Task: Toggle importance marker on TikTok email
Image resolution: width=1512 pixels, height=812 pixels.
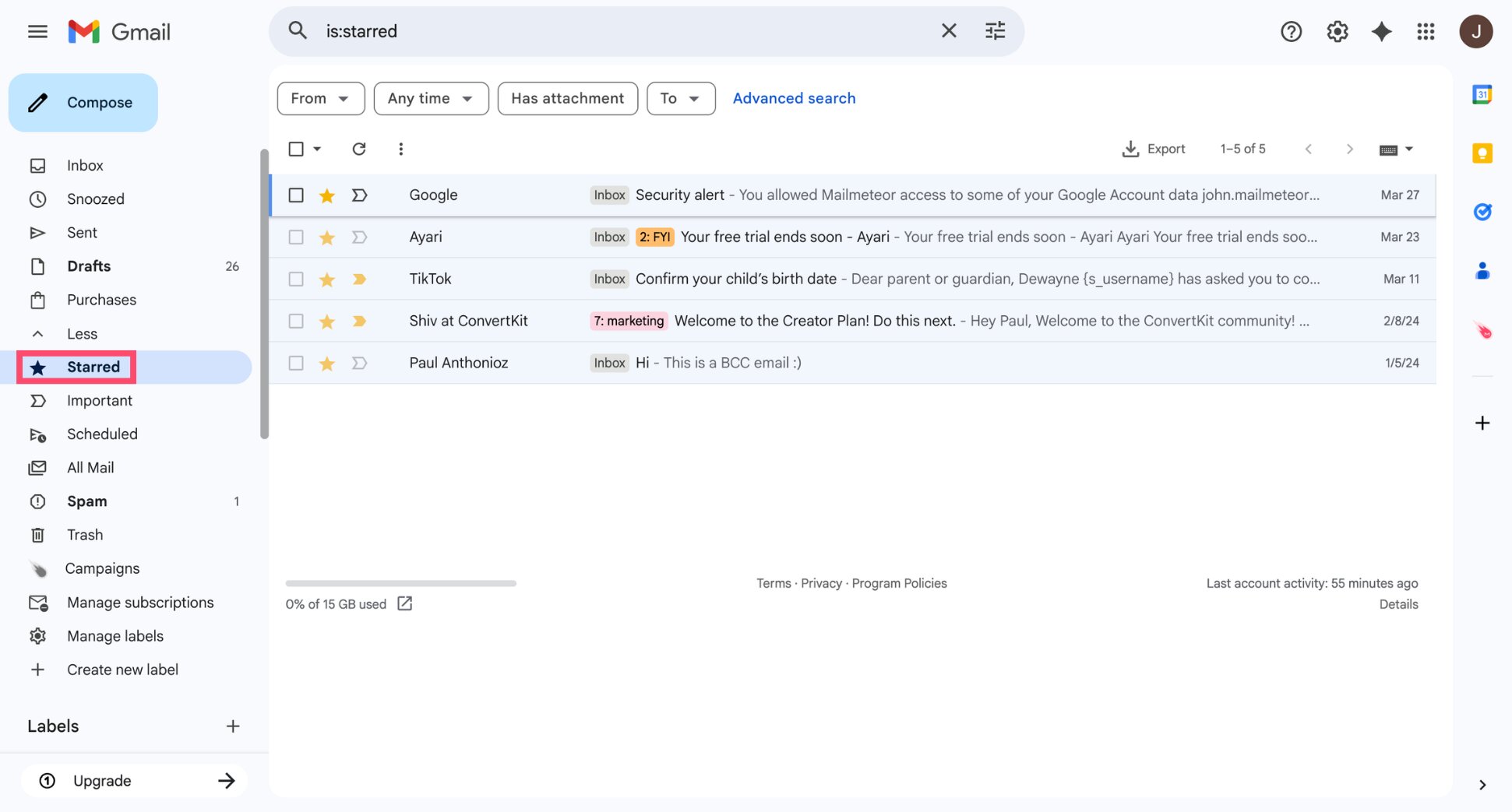Action: (359, 279)
